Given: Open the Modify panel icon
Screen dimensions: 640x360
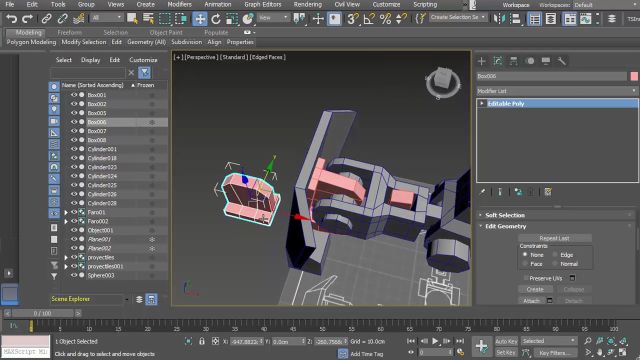Looking at the screenshot, I should click(498, 61).
